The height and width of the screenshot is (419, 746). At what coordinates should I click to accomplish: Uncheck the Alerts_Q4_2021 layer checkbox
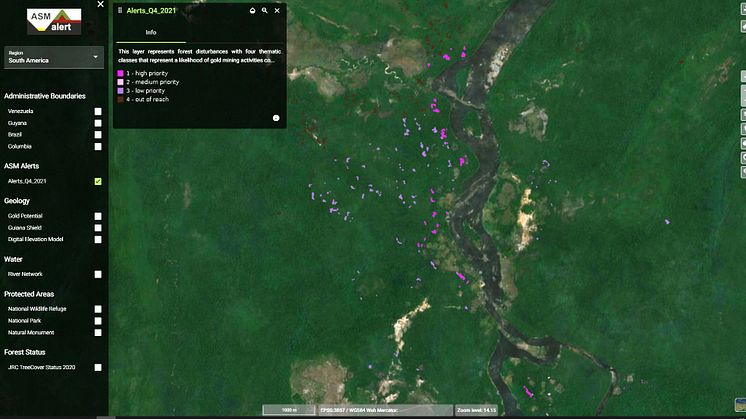click(x=98, y=181)
